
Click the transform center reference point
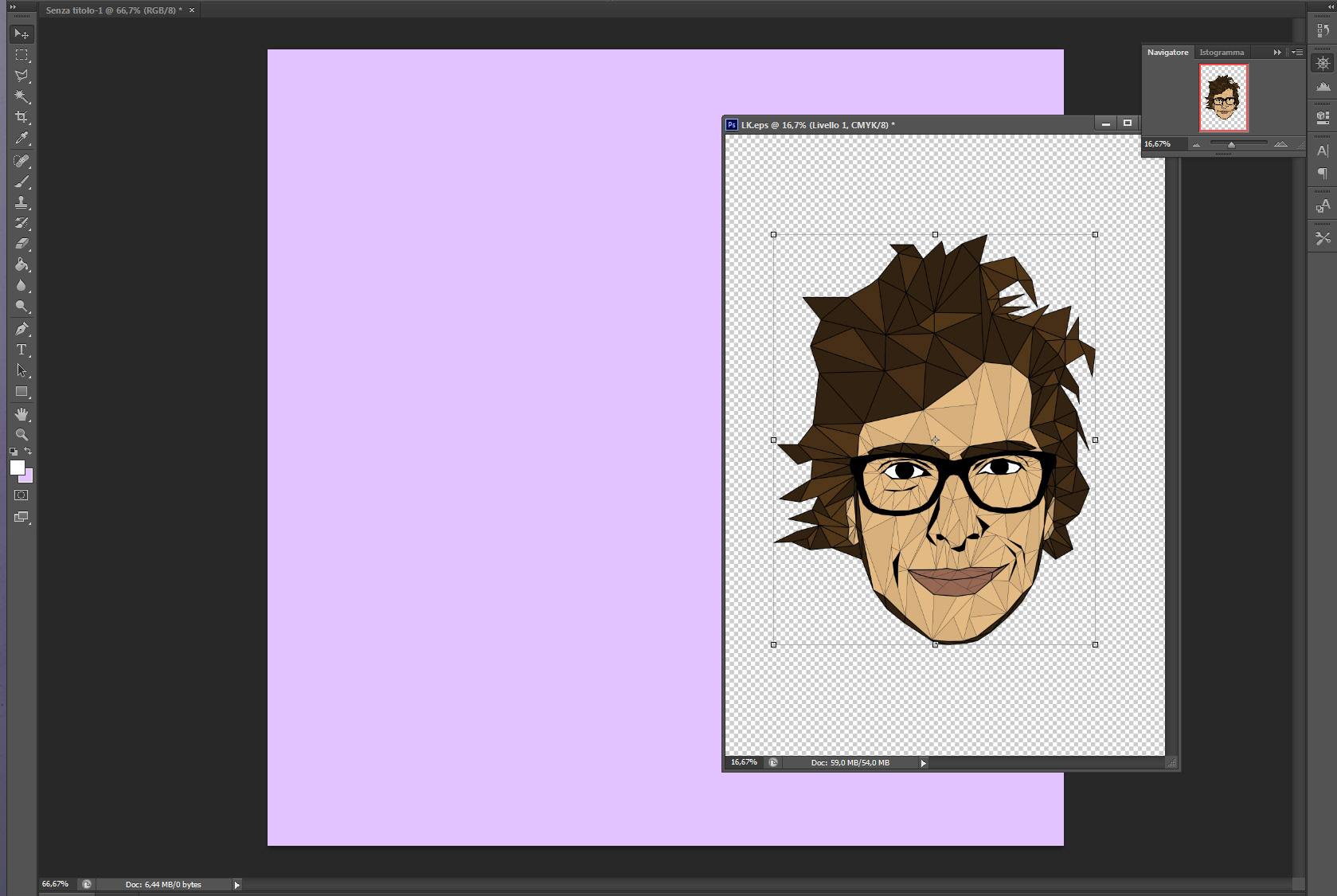pos(935,440)
